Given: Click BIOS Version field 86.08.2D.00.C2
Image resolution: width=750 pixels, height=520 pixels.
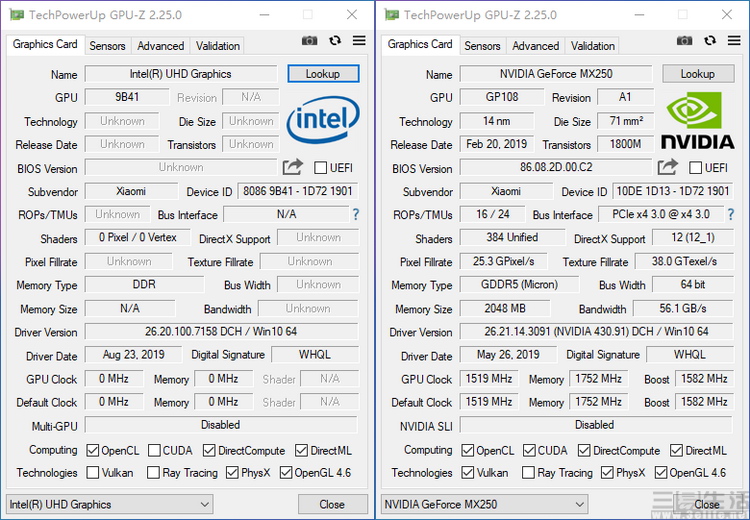Looking at the screenshot, I should 556,167.
